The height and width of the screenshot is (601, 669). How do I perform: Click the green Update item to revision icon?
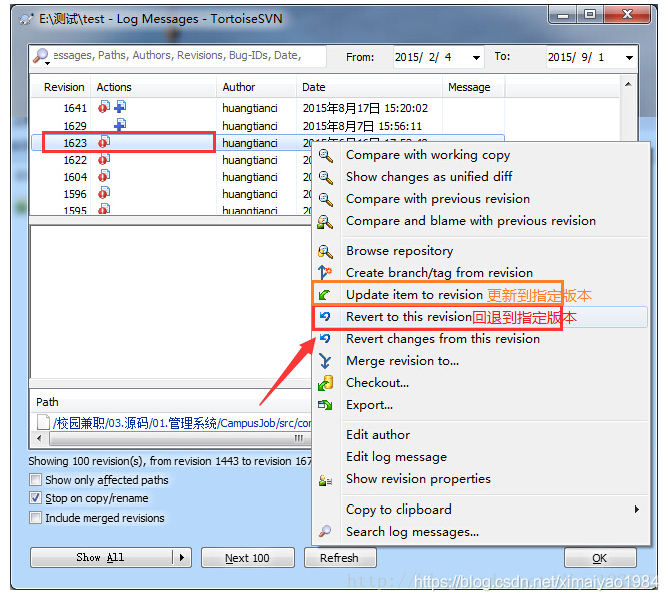[x=325, y=295]
